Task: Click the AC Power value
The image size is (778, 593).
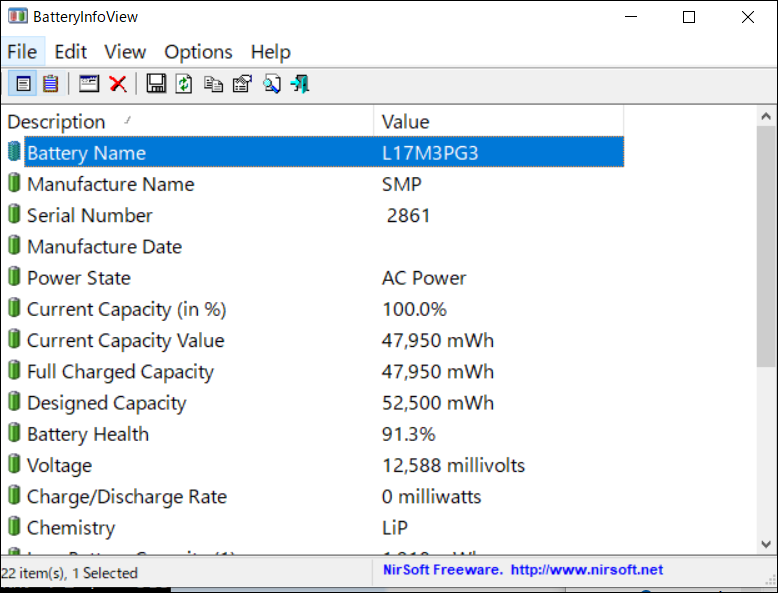Action: point(424,278)
